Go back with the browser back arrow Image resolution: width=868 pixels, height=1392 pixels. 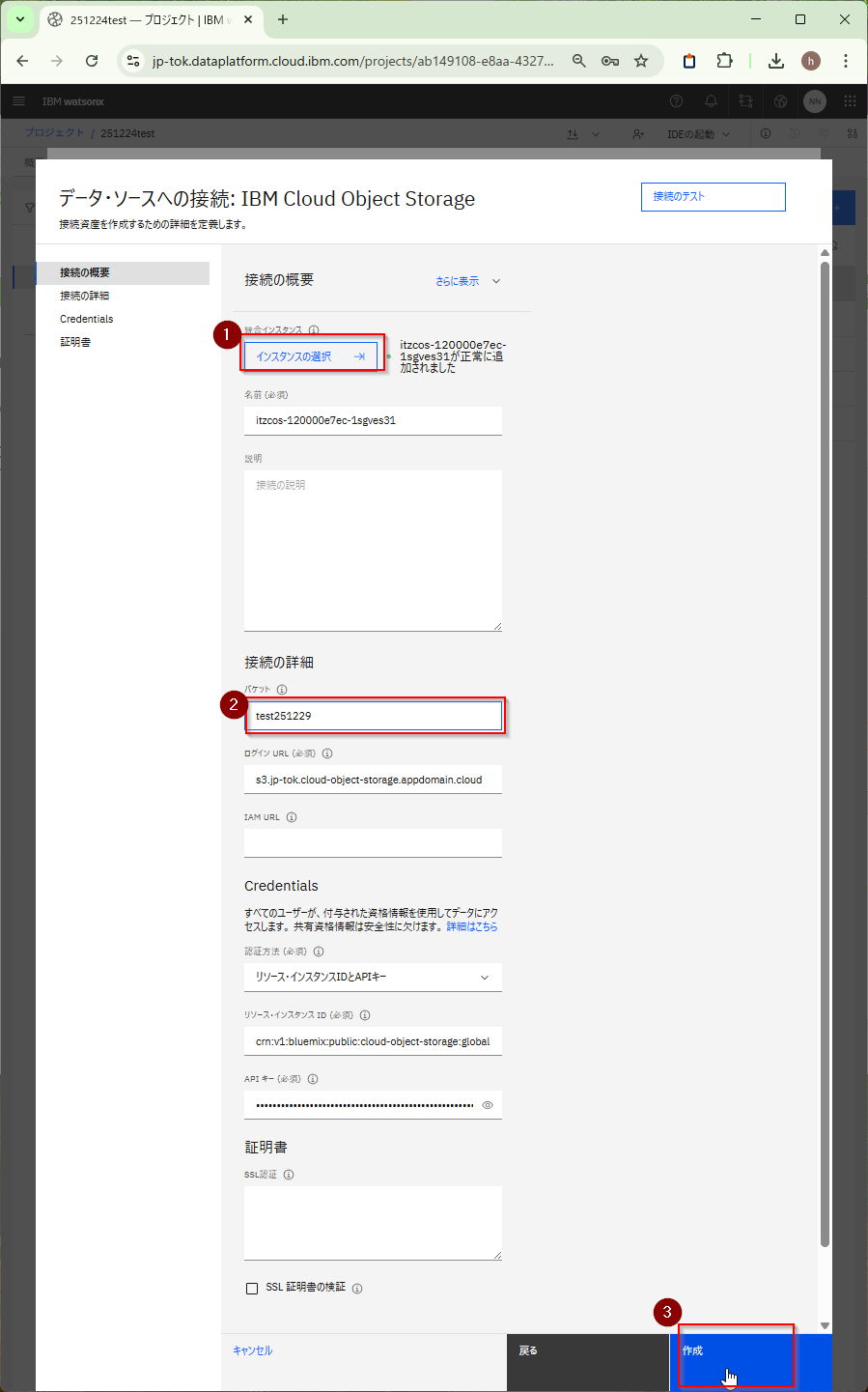tap(22, 61)
